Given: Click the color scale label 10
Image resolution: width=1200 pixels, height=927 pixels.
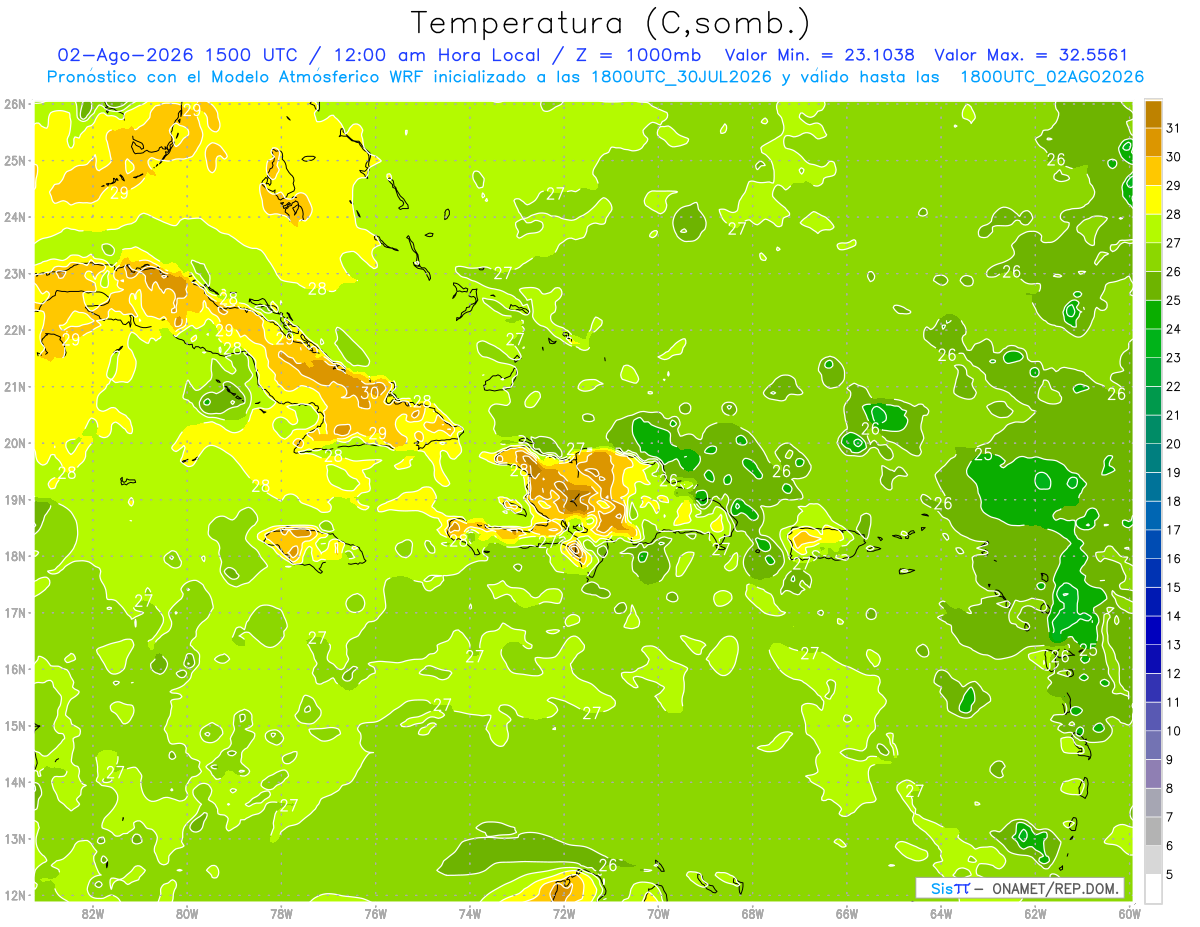Looking at the screenshot, I should tap(1174, 731).
